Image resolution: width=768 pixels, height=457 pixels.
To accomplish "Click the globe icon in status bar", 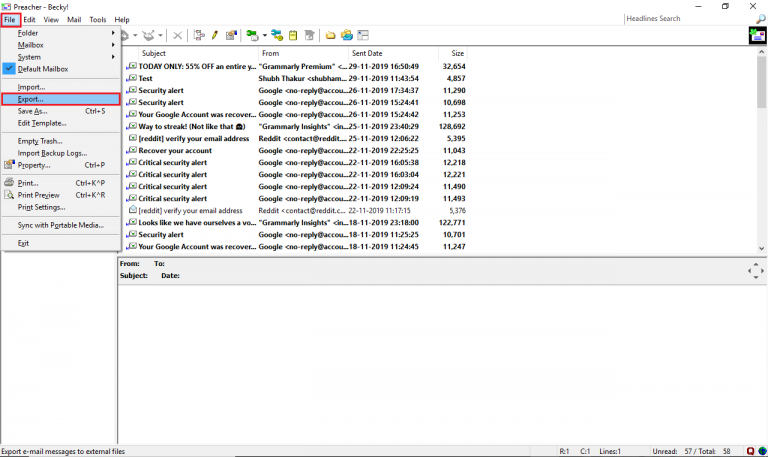I will (x=762, y=451).
